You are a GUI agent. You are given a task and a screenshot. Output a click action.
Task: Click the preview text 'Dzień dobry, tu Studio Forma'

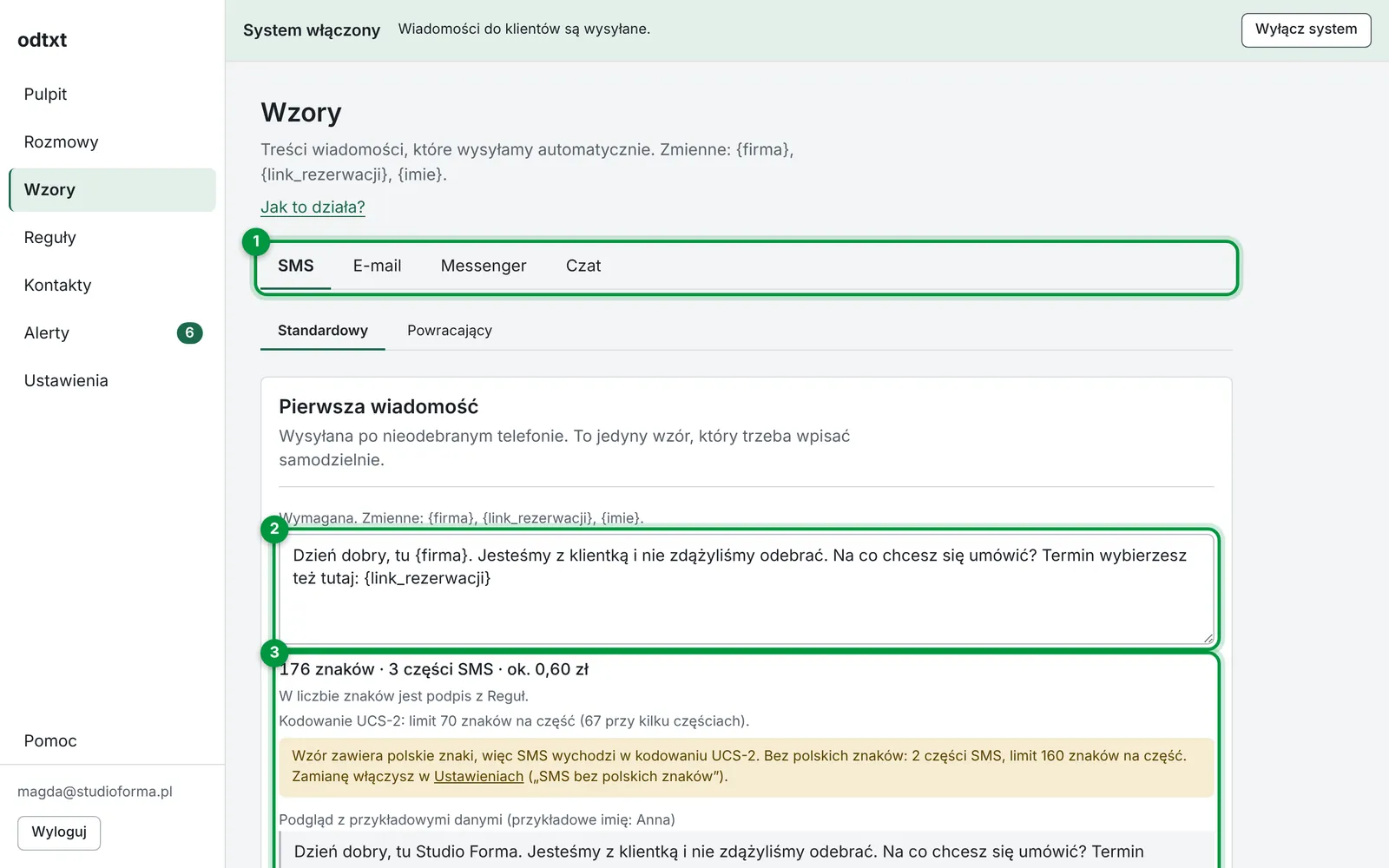coord(408,852)
